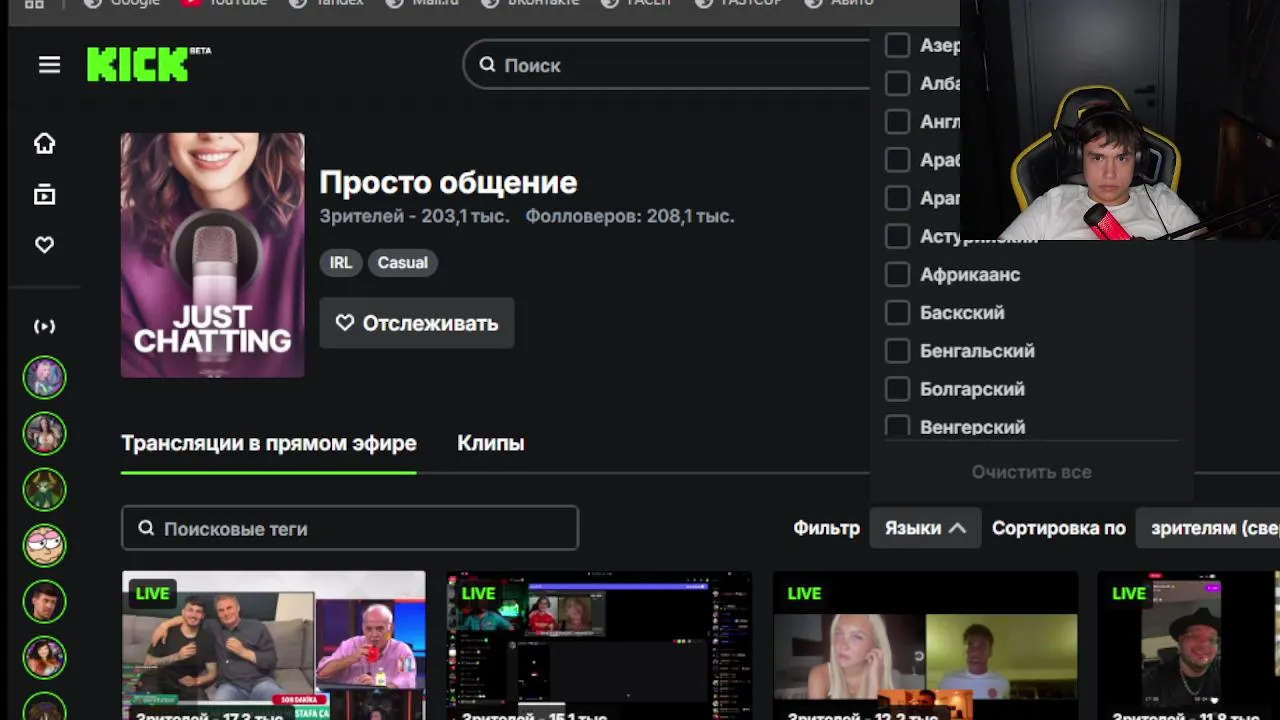The width and height of the screenshot is (1280, 720).
Task: Open the Just Chatting category cover image
Action: point(213,255)
